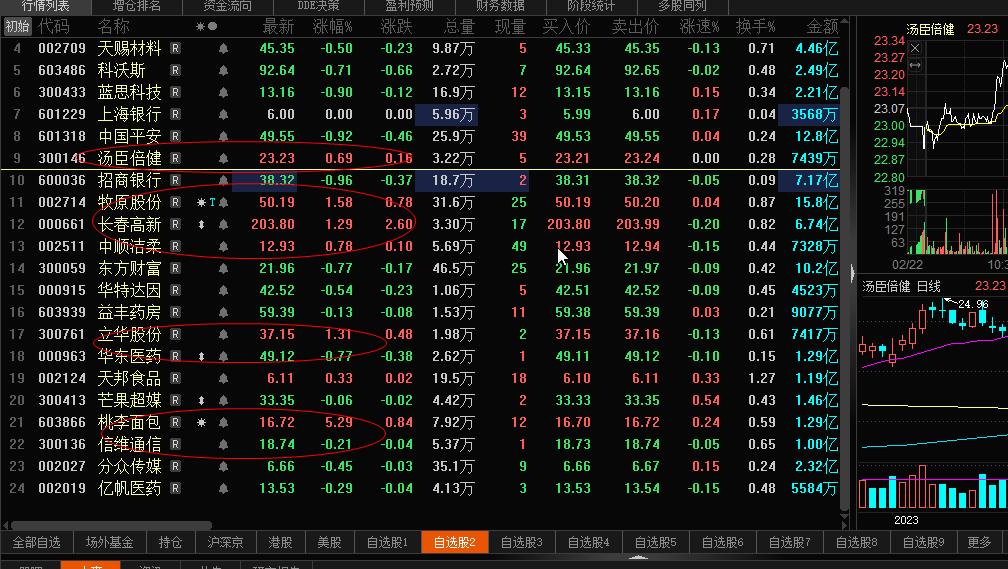Click the bell alert icon for 分众传媒
The width and height of the screenshot is (1008, 569).
point(223,466)
